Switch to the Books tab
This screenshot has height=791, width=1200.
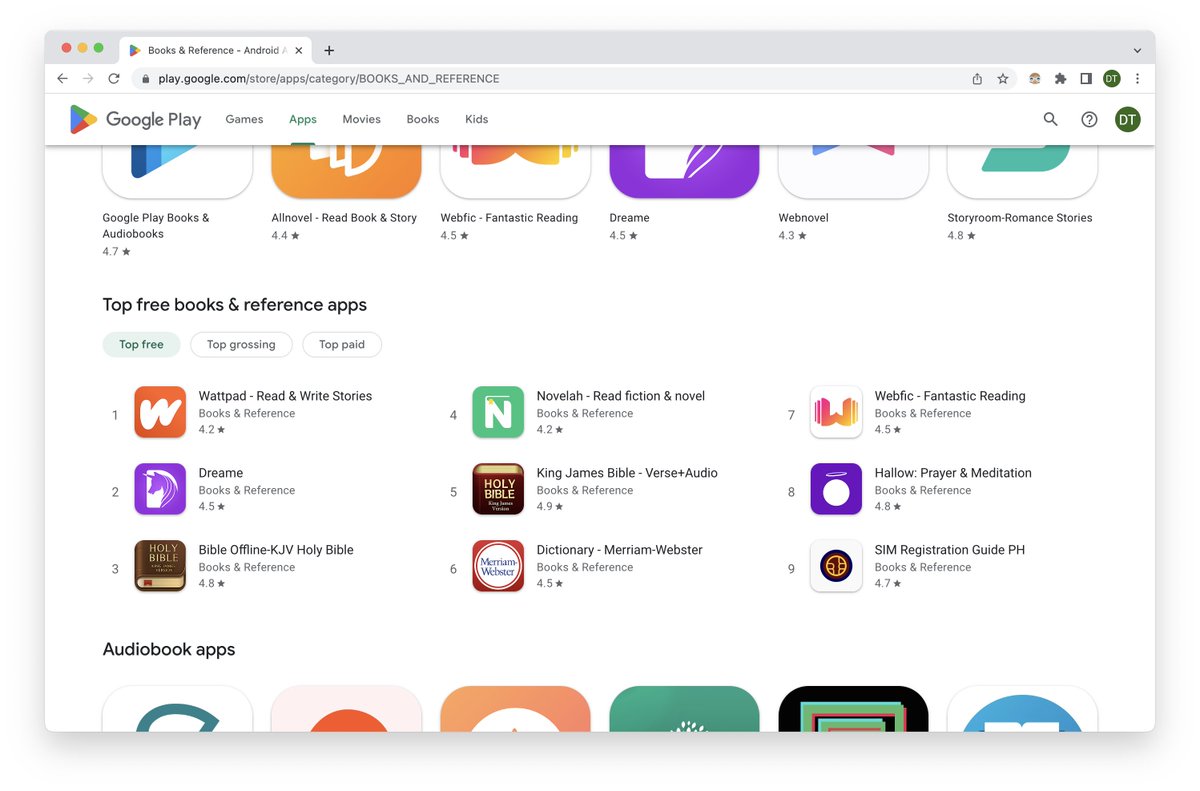423,119
